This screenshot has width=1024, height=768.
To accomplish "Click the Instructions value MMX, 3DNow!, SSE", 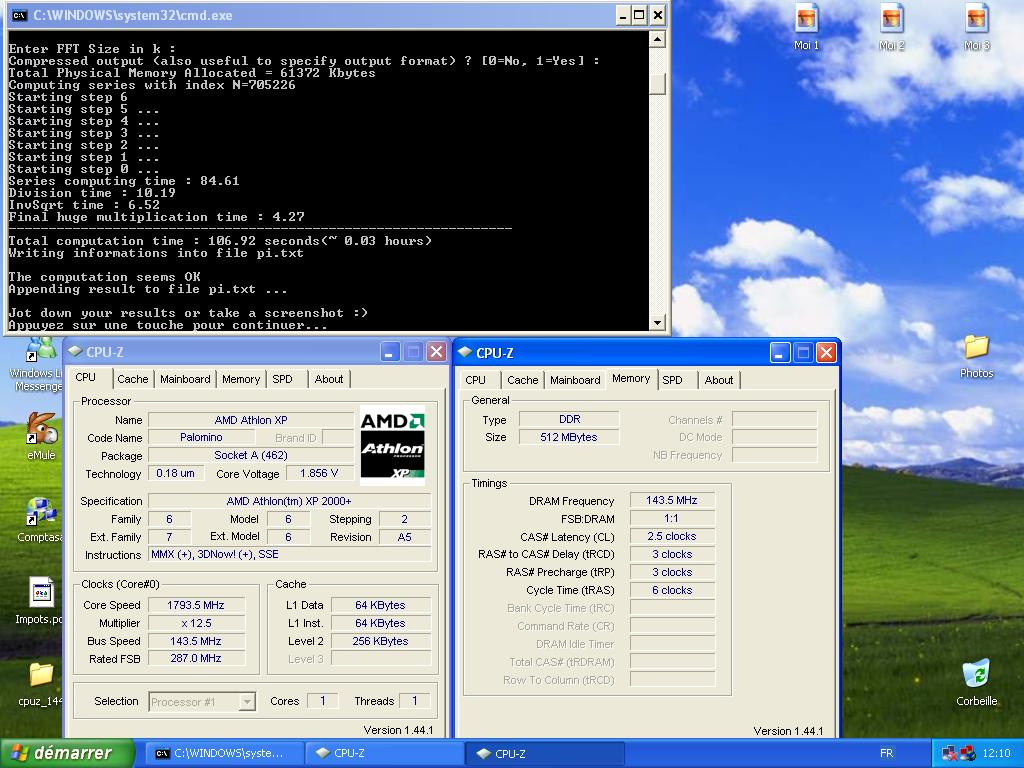I will pyautogui.click(x=289, y=554).
